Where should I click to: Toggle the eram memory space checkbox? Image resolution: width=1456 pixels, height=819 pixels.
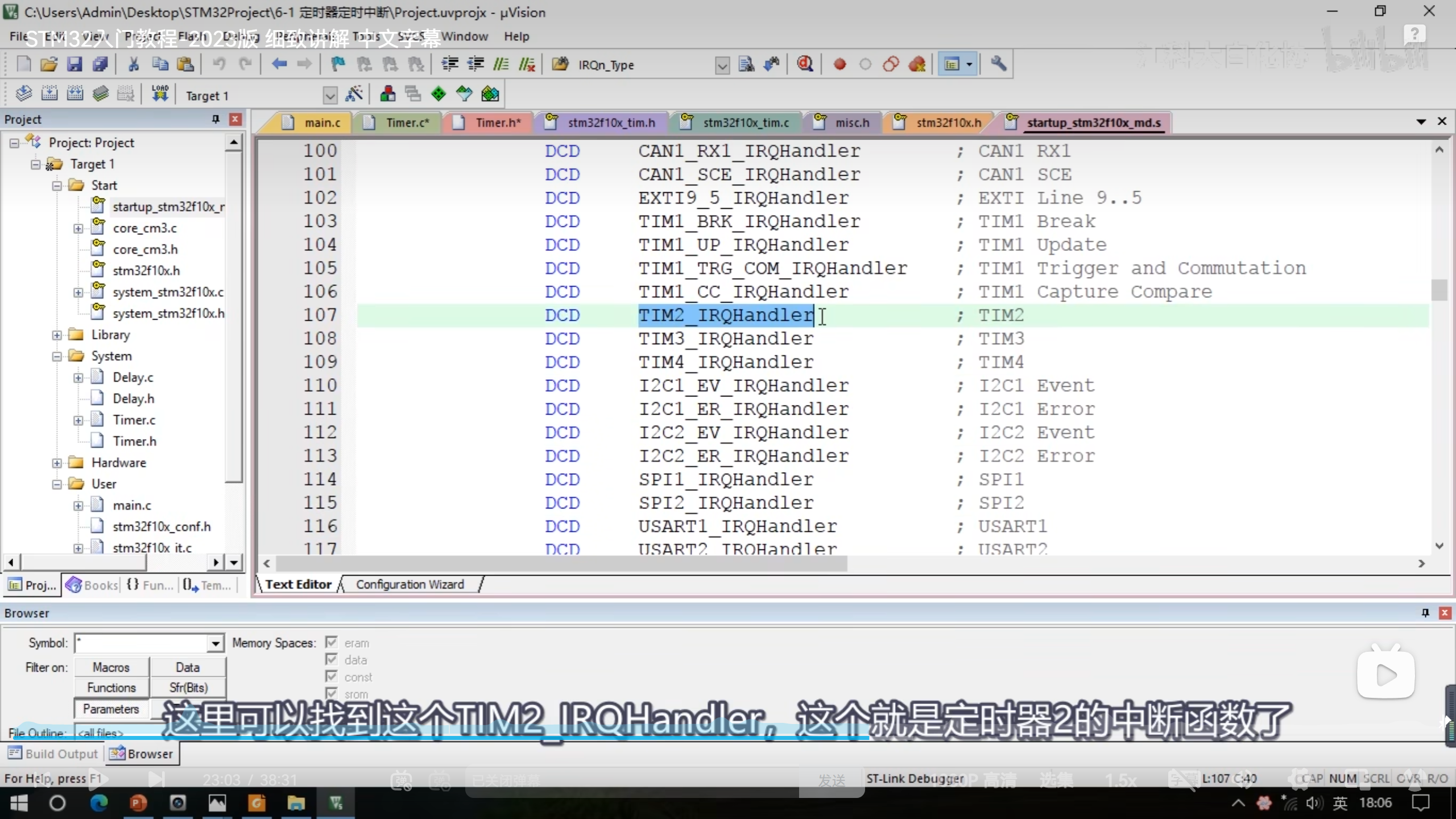pos(332,643)
